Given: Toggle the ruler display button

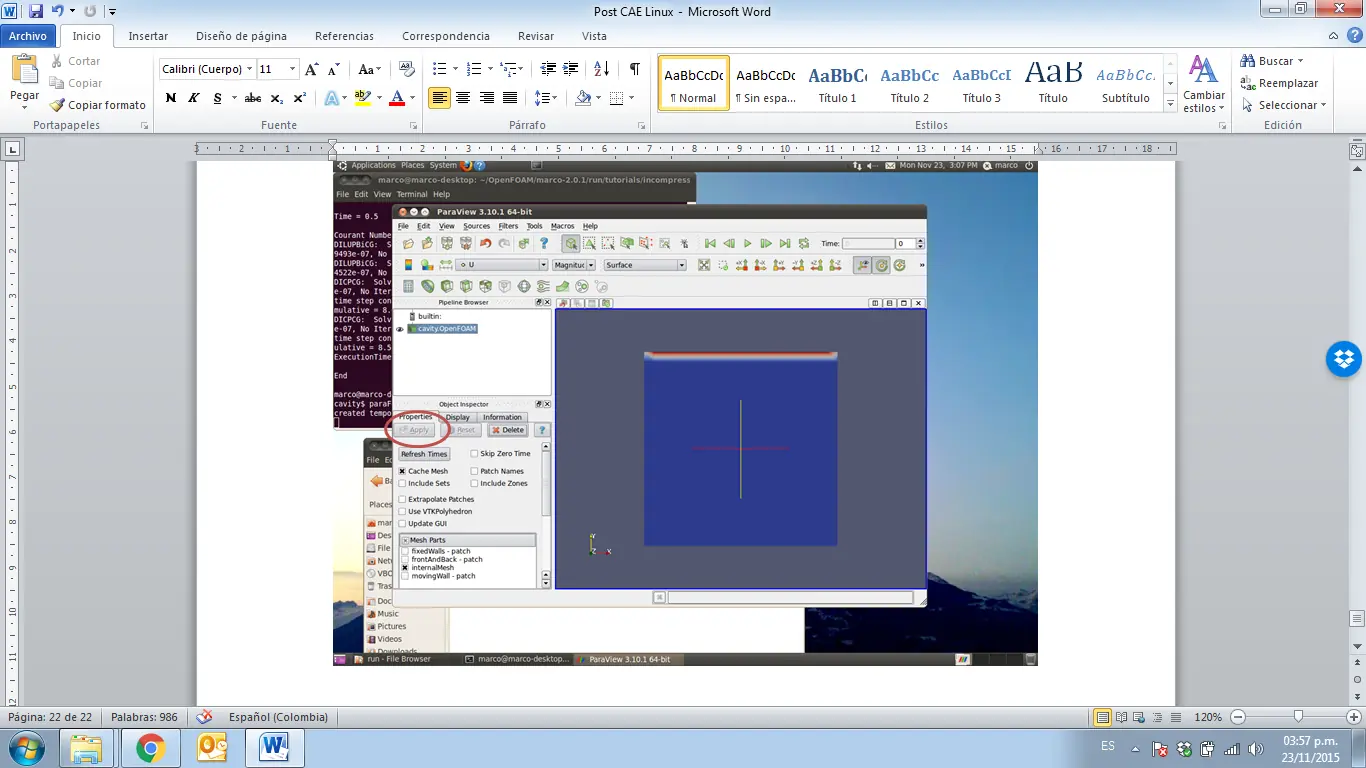Looking at the screenshot, I should point(1357,152).
